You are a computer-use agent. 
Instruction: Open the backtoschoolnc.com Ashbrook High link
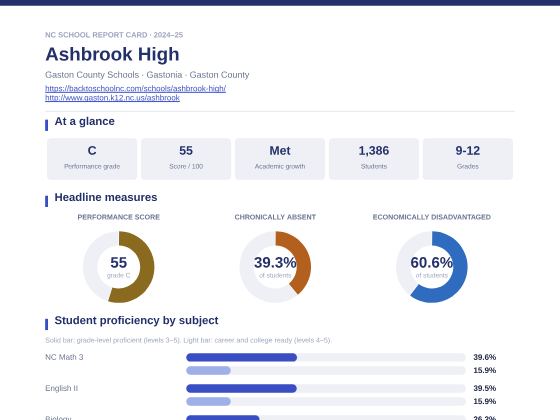pos(135,88)
